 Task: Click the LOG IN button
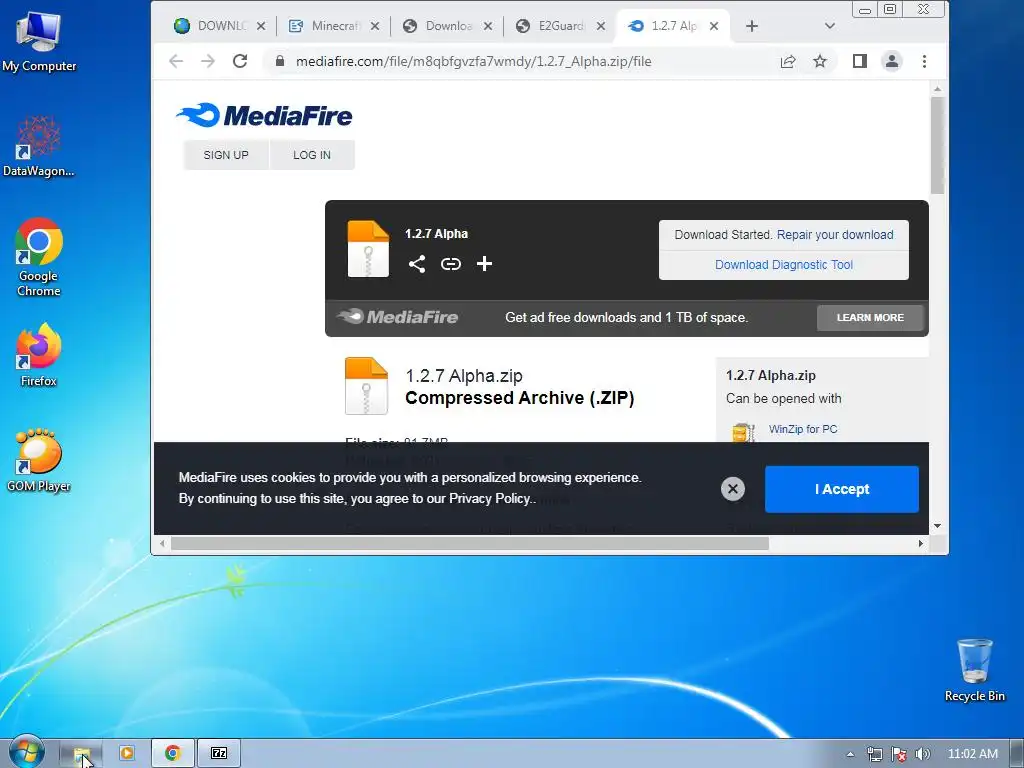pos(312,155)
